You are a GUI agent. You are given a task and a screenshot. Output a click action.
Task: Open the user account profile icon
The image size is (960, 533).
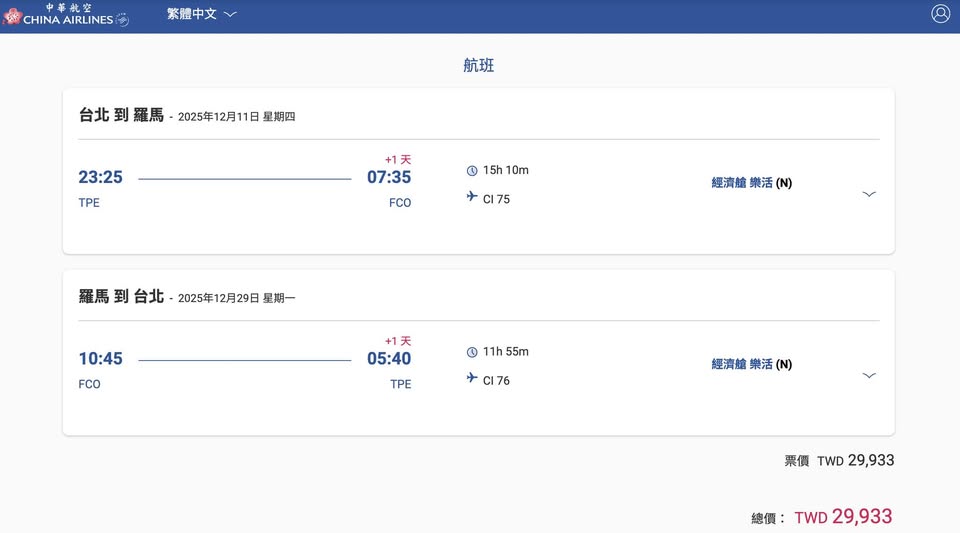click(x=940, y=14)
